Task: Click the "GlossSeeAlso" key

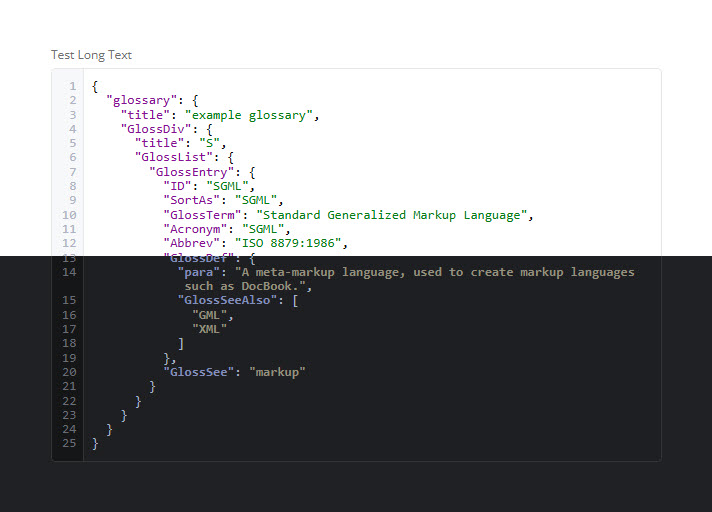Action: point(227,300)
